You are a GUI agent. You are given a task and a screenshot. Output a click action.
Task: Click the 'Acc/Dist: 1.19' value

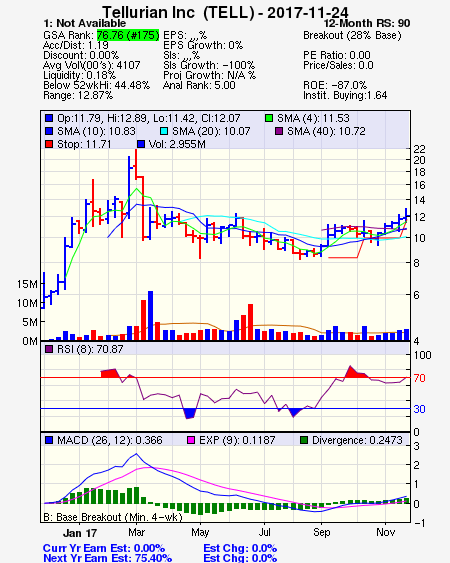(76, 45)
